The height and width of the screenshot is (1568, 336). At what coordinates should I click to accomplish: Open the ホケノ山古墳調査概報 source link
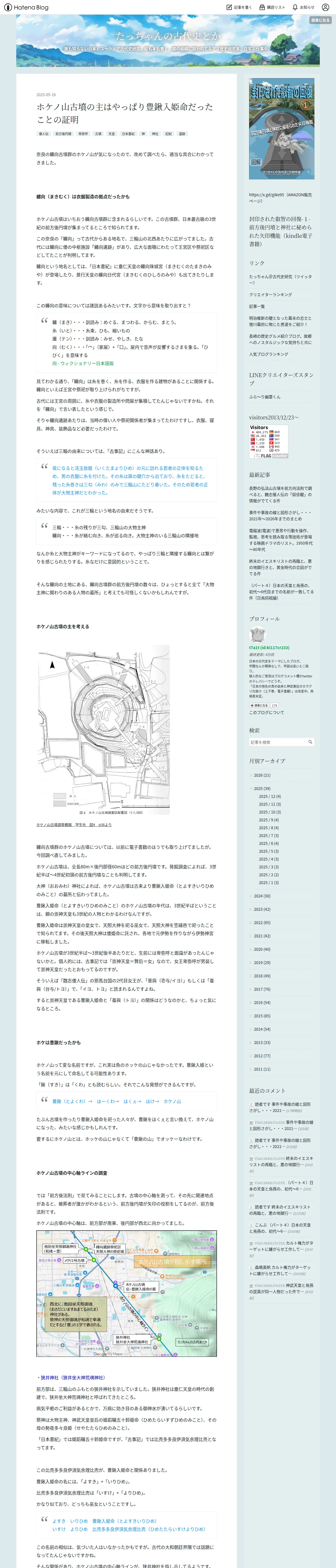coord(74,825)
